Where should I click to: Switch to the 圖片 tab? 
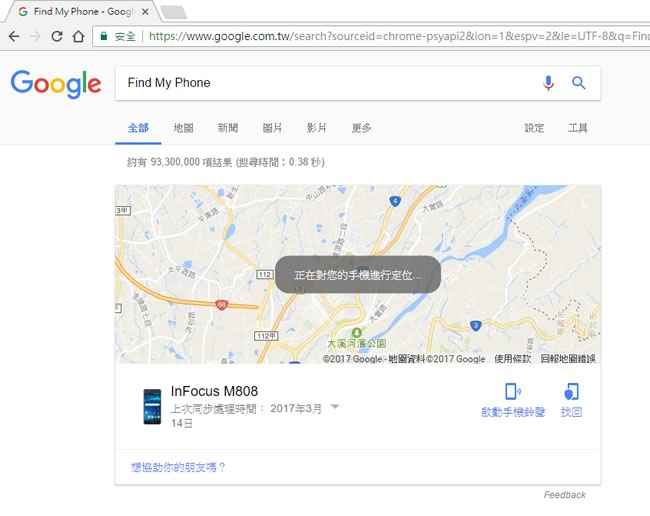point(272,128)
